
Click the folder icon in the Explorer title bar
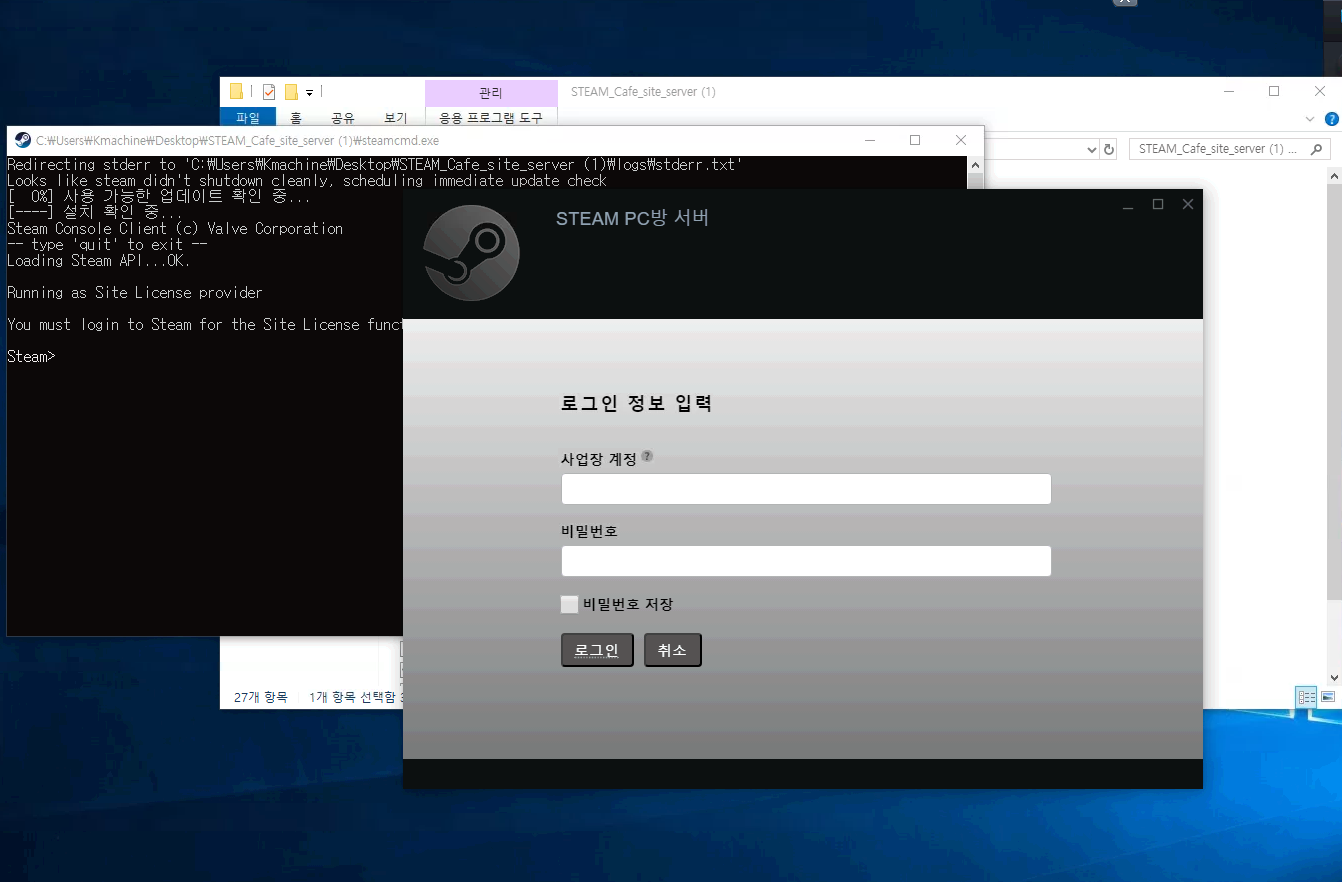point(236,92)
